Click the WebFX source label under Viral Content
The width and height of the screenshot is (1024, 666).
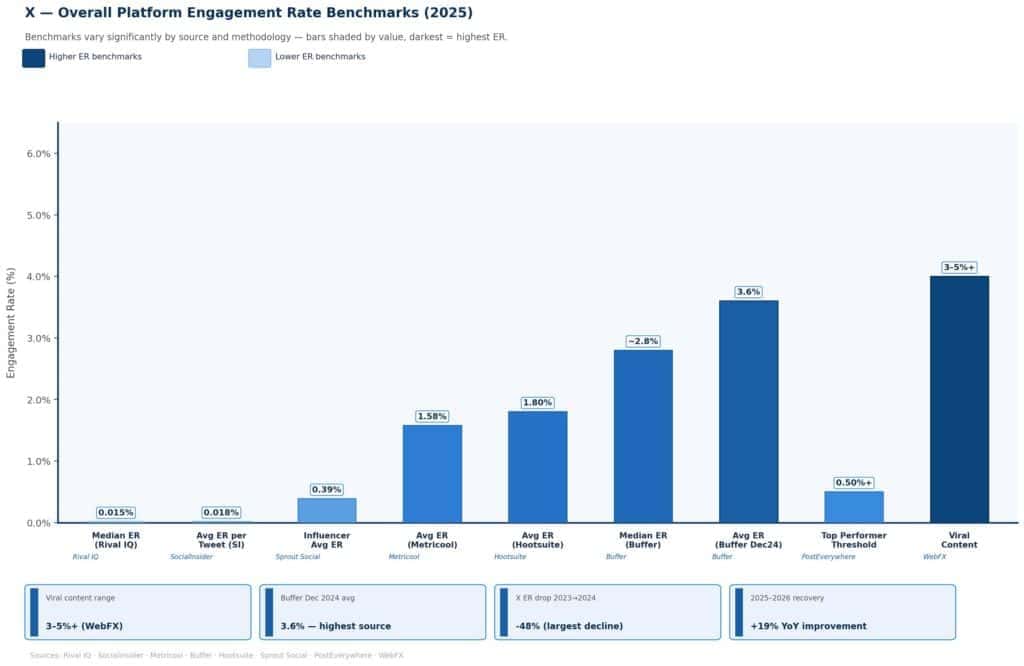(934, 557)
